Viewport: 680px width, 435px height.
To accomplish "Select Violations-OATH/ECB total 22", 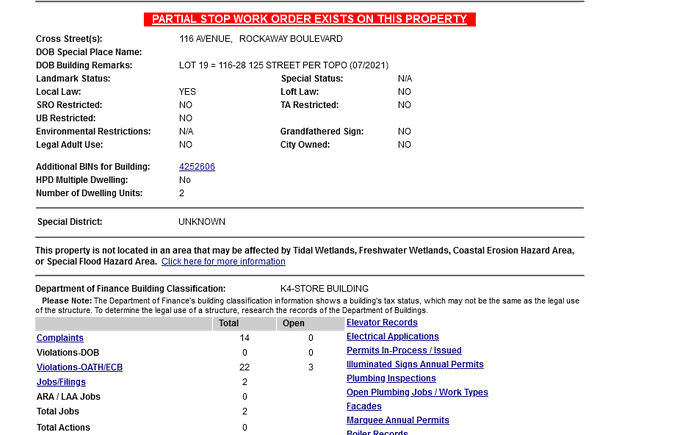I will click(245, 367).
